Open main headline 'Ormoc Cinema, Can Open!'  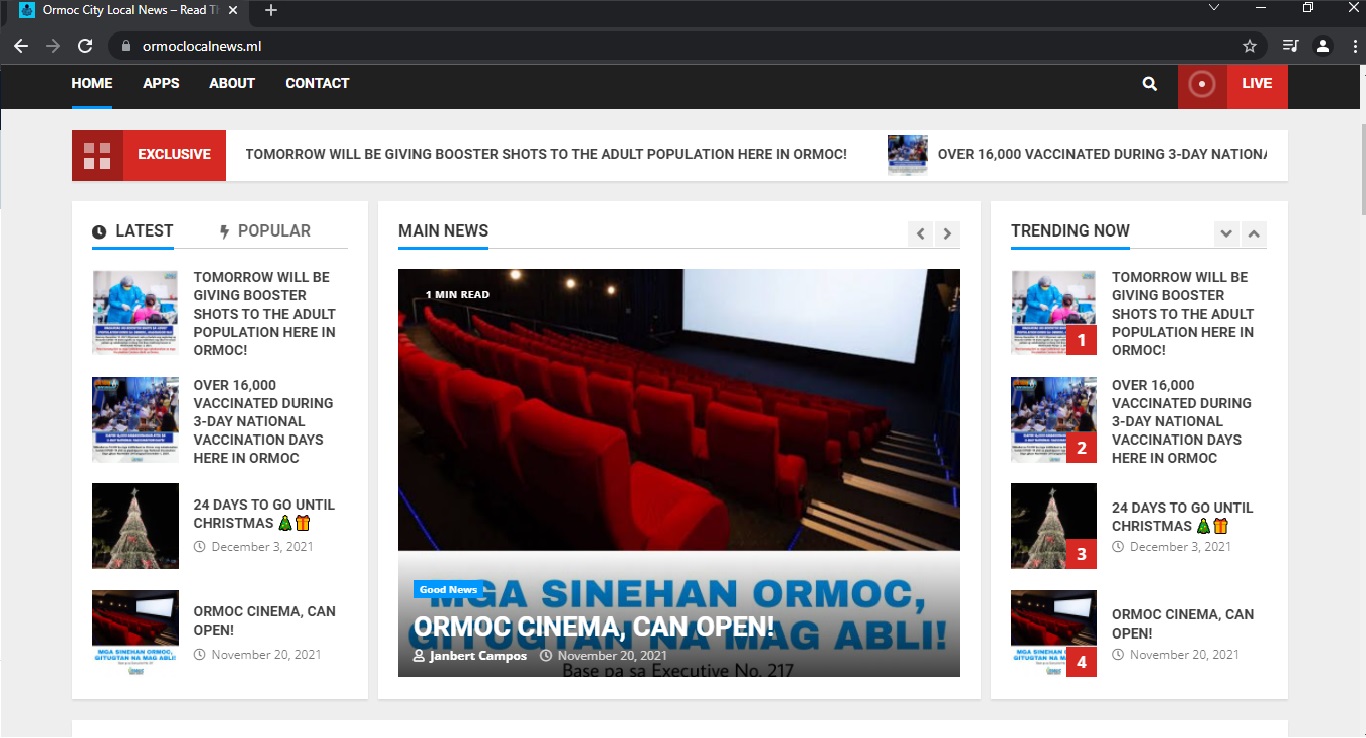coord(594,627)
